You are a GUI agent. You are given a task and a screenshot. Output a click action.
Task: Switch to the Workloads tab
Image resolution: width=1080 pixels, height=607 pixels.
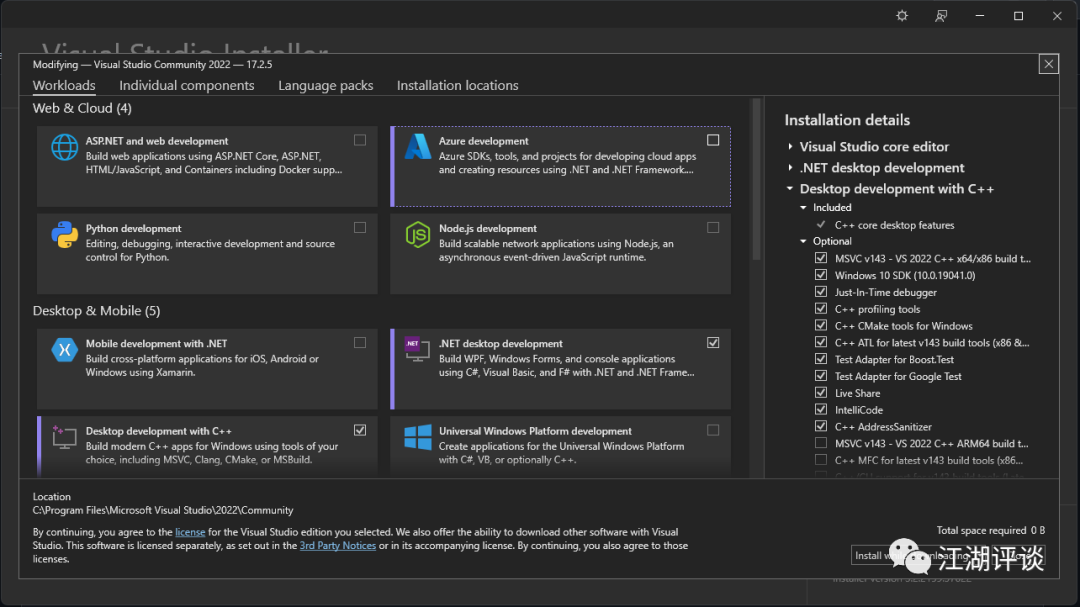tap(64, 85)
